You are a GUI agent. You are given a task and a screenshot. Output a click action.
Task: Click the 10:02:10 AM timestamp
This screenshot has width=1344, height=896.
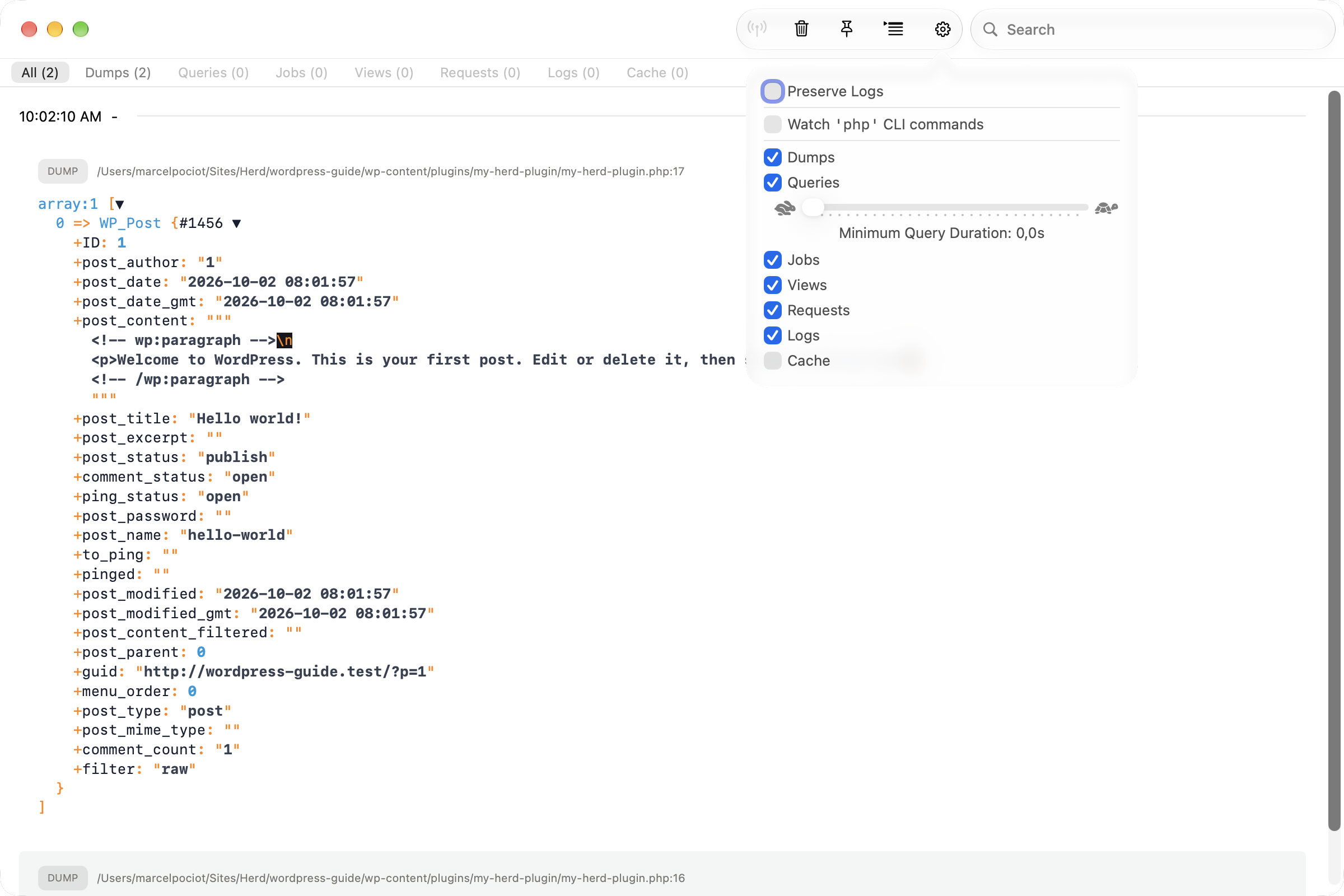(x=60, y=116)
